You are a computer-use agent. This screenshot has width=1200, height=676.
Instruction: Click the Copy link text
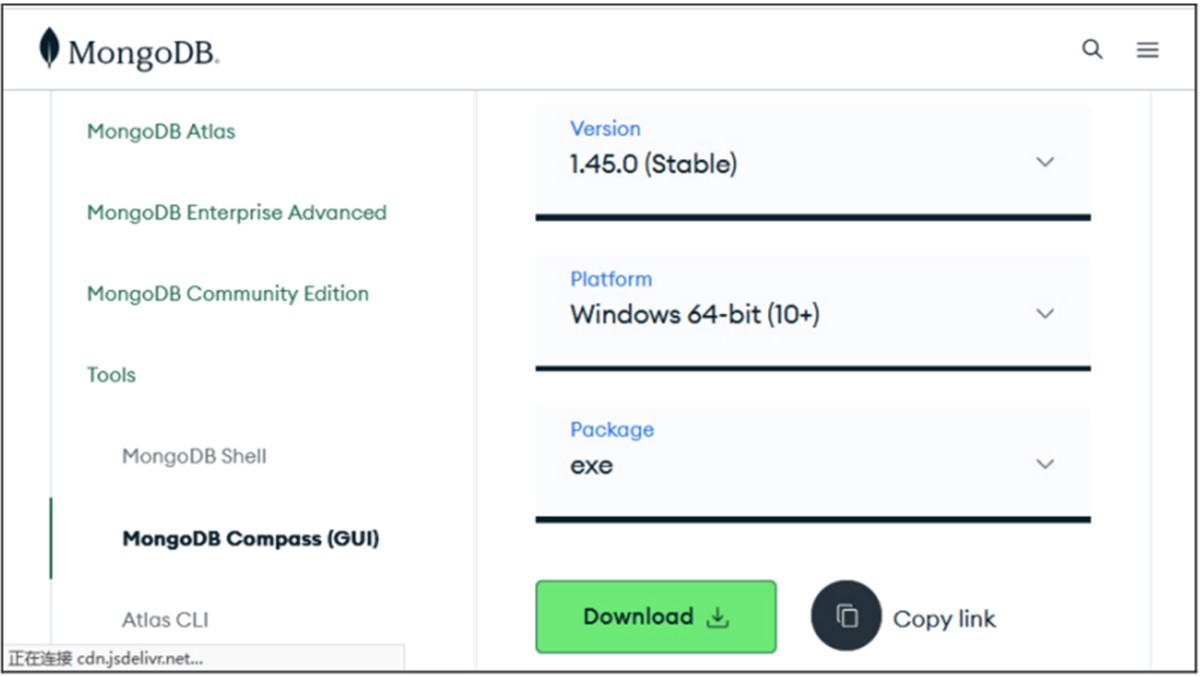(944, 619)
